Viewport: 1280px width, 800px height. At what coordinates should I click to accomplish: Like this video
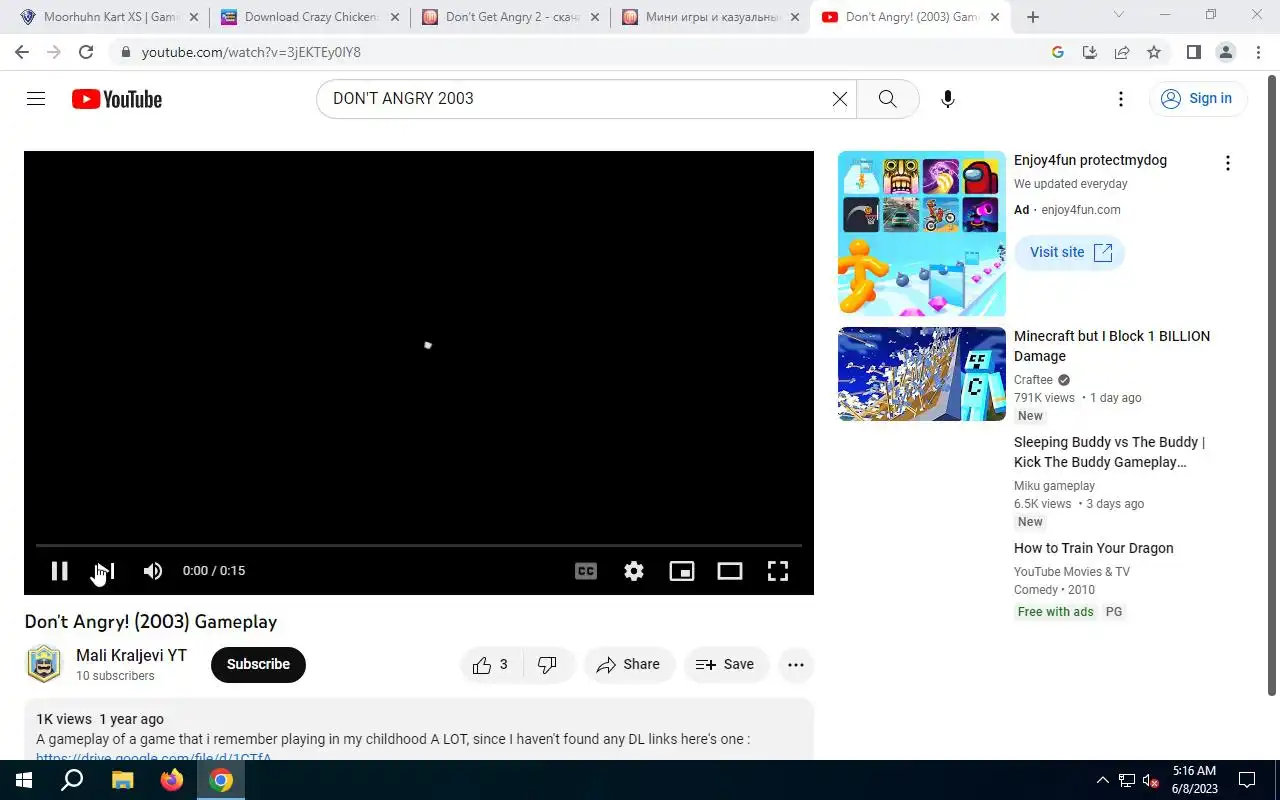491,665
